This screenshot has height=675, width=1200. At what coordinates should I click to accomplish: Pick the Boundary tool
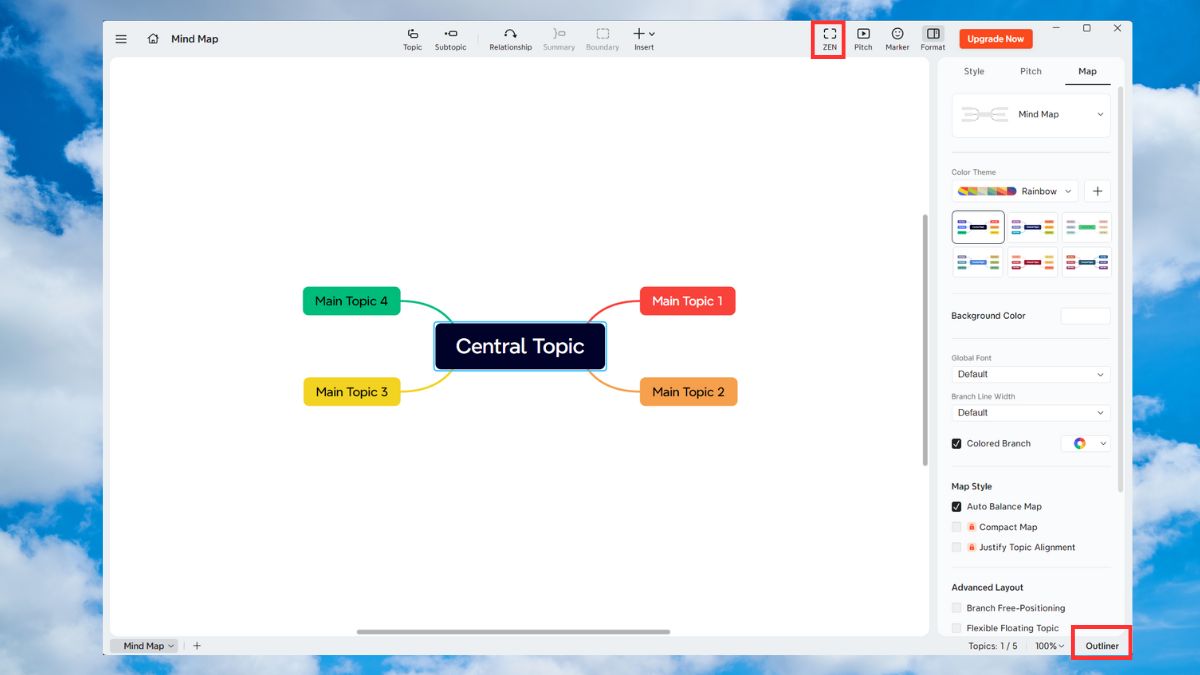(x=603, y=39)
